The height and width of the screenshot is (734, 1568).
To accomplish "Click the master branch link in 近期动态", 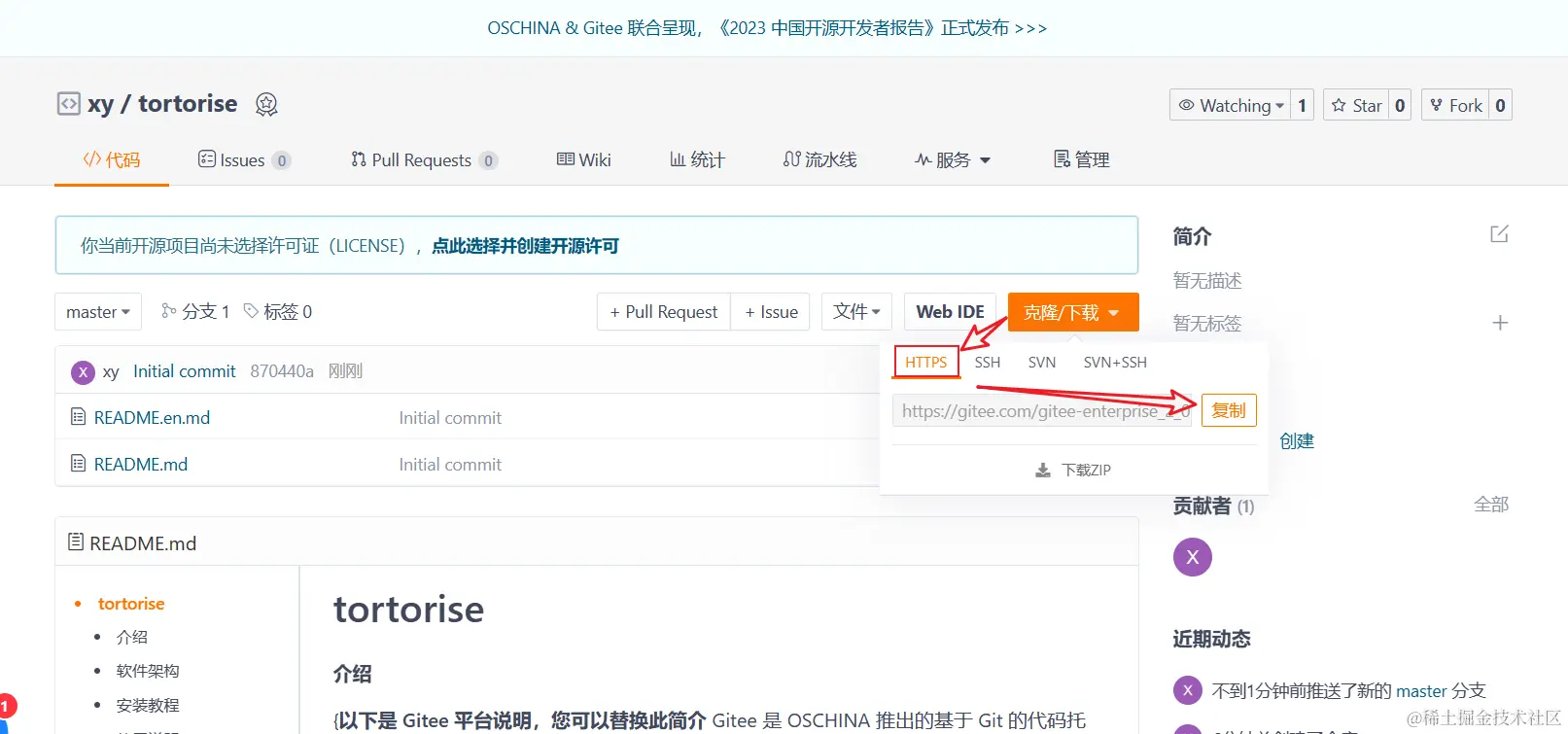I will point(1421,691).
